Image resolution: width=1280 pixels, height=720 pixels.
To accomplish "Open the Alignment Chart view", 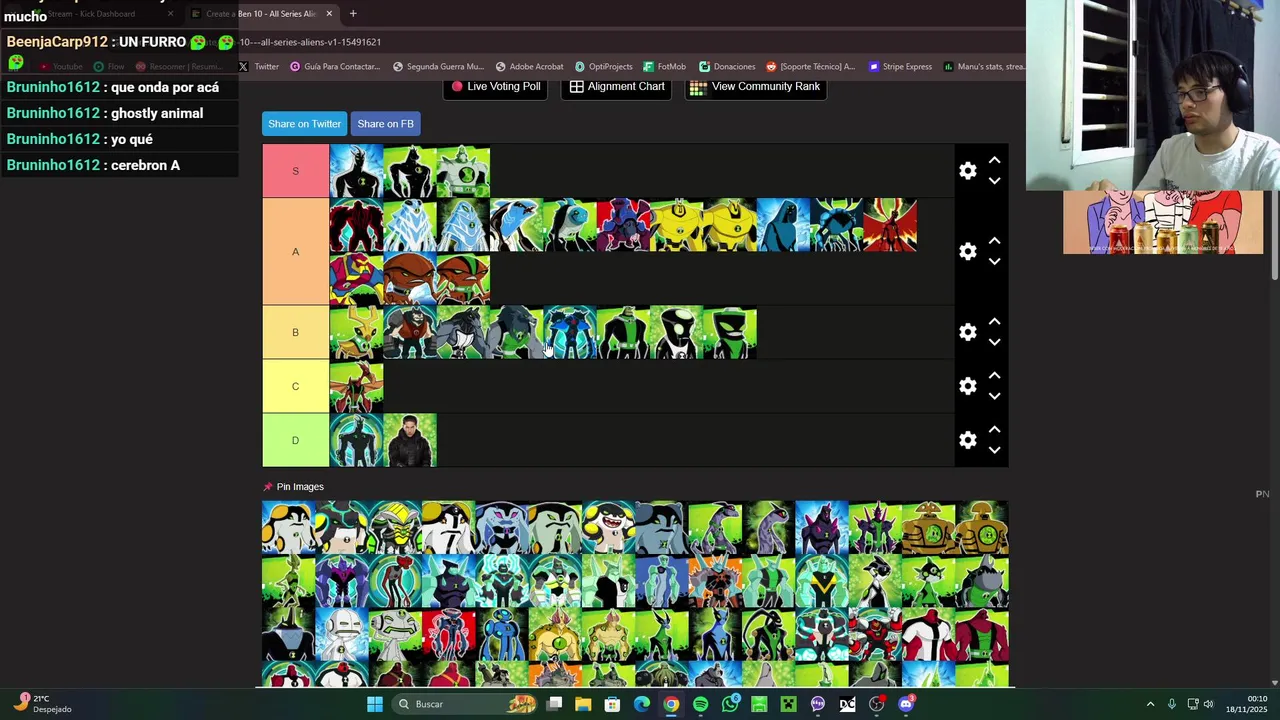I will point(617,87).
